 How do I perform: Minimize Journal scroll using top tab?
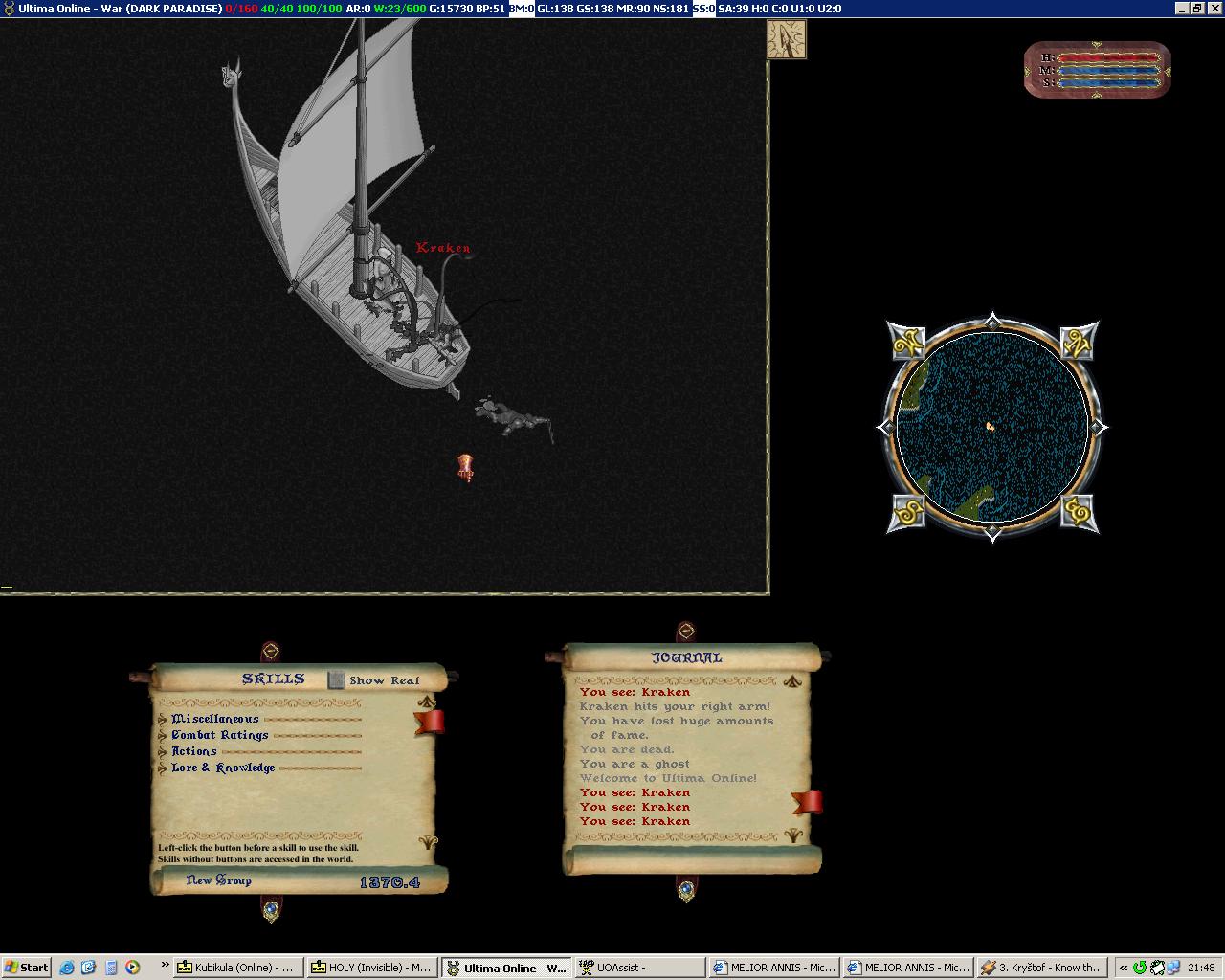[x=686, y=631]
